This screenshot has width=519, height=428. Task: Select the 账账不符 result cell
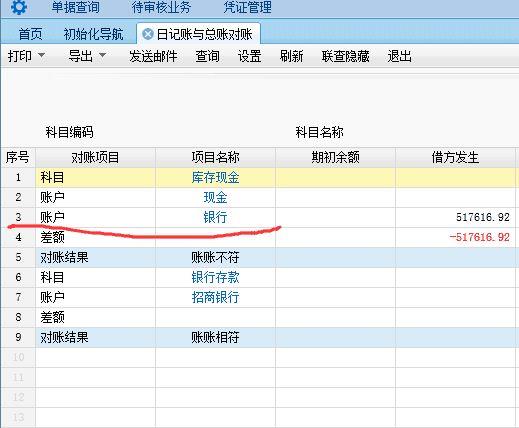[x=215, y=257]
